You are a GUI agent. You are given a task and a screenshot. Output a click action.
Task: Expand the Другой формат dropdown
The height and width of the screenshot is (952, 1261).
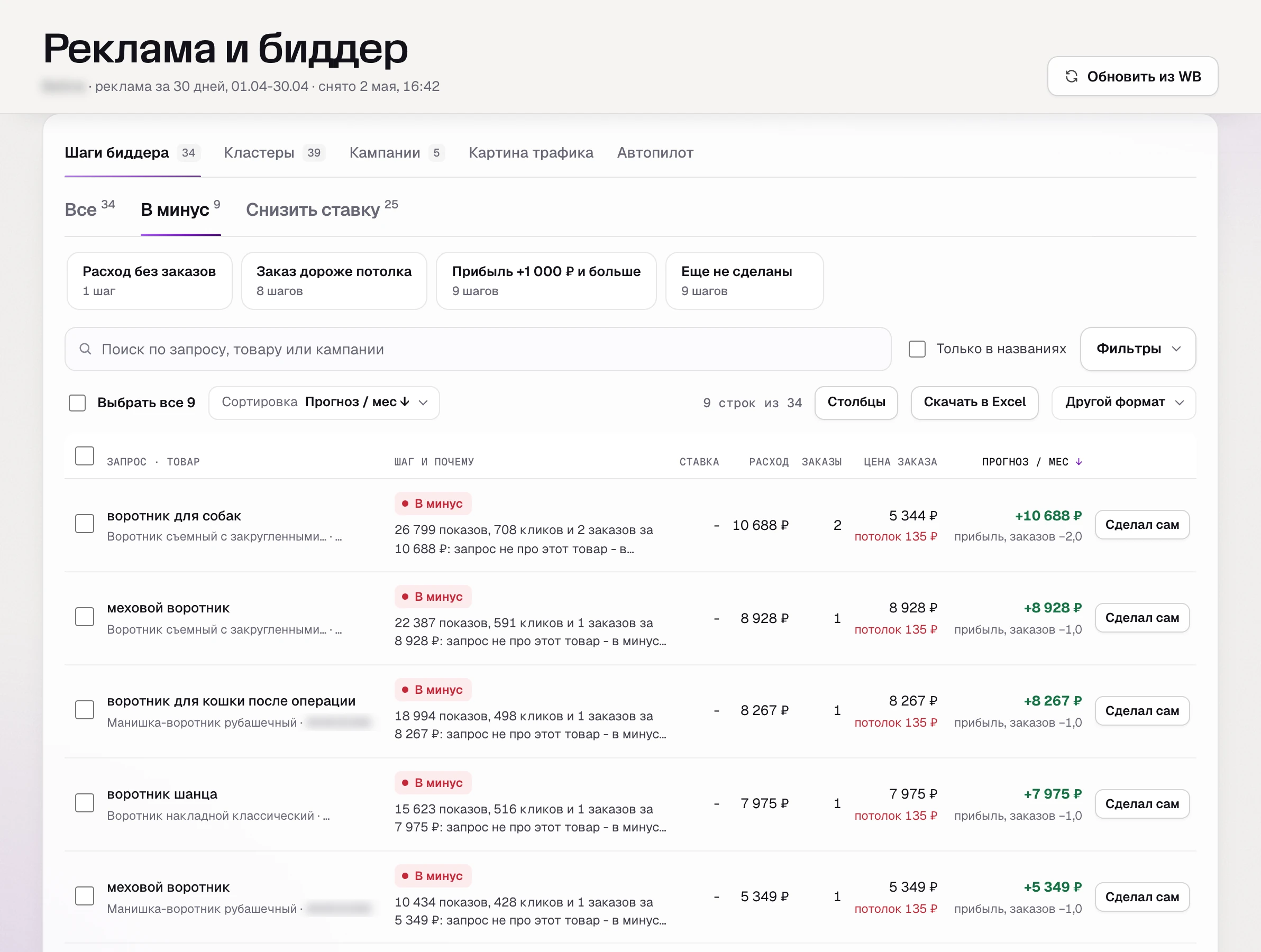click(x=1123, y=402)
